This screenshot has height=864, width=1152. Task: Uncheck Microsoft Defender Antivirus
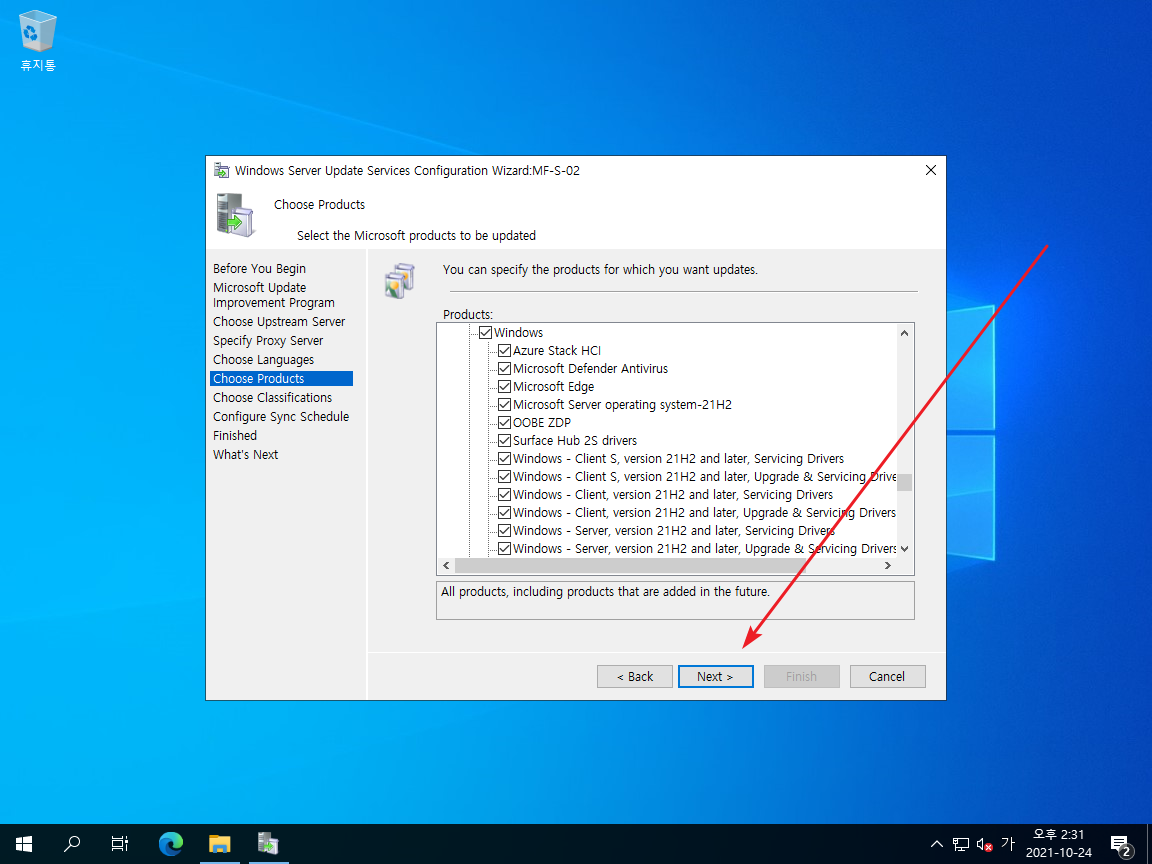point(504,369)
